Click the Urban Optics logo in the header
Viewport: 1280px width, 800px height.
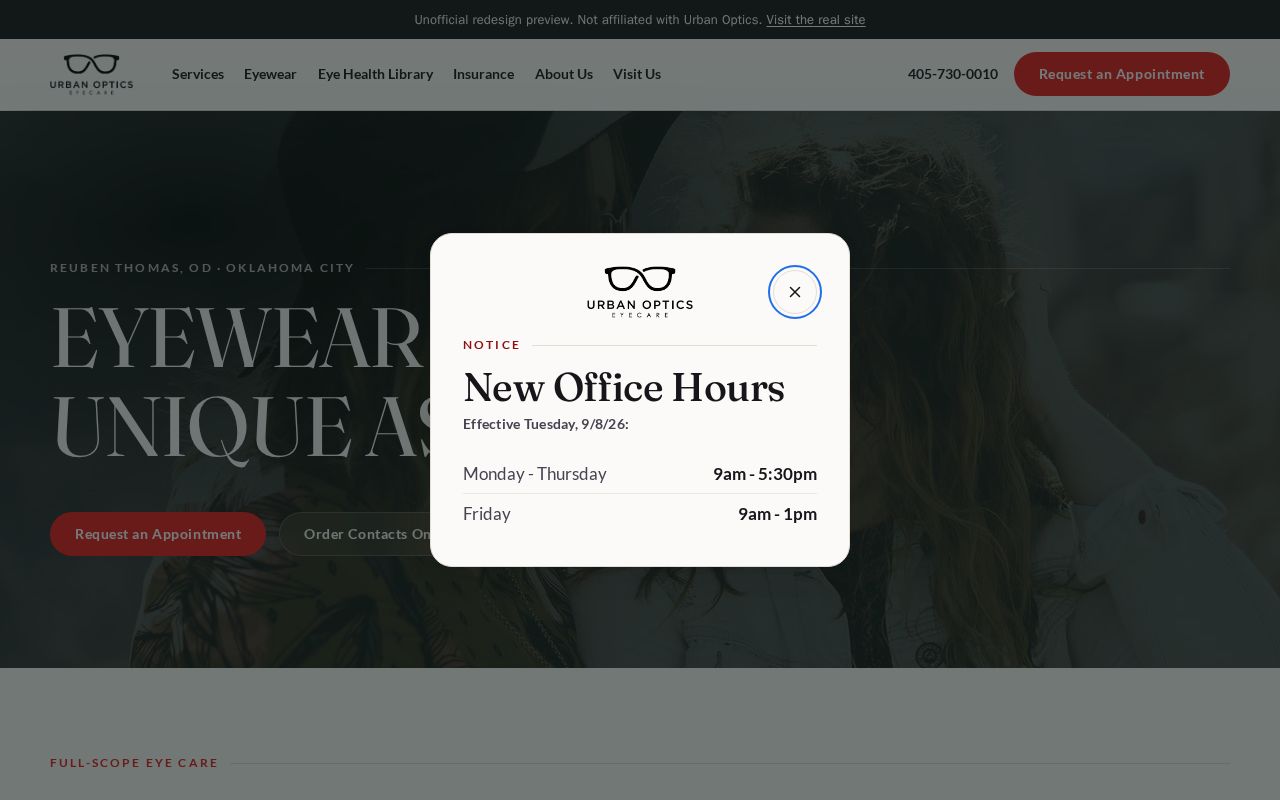click(91, 74)
